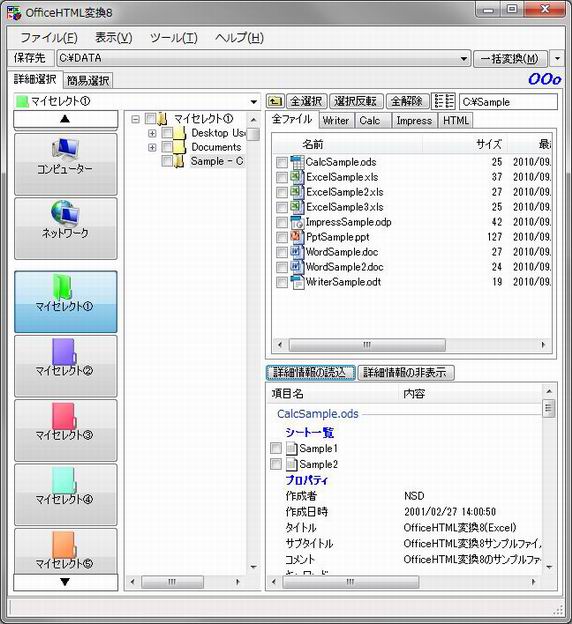Viewport: 572px width, 624px height.
Task: Open the 保存先 path dropdown
Action: pyautogui.click(x=464, y=59)
